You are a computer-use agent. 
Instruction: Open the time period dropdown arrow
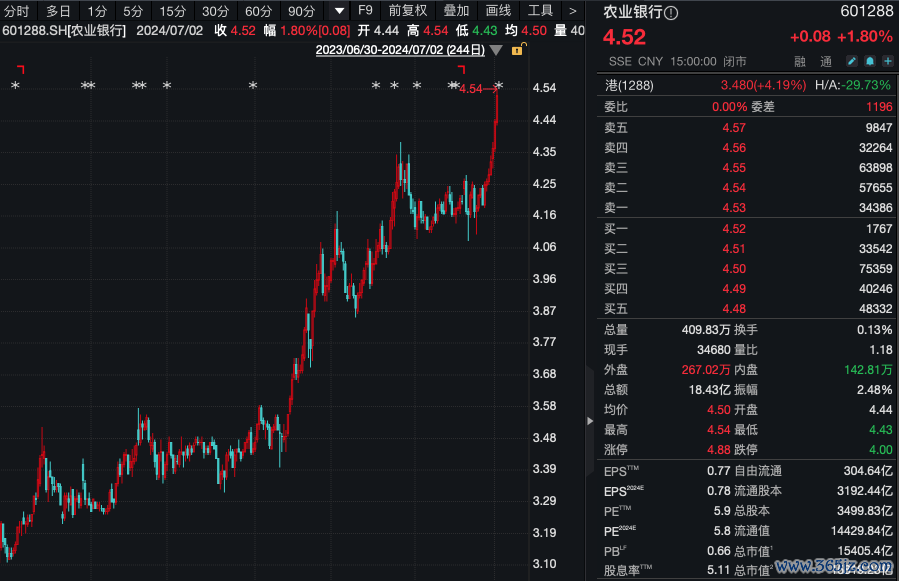coord(339,11)
